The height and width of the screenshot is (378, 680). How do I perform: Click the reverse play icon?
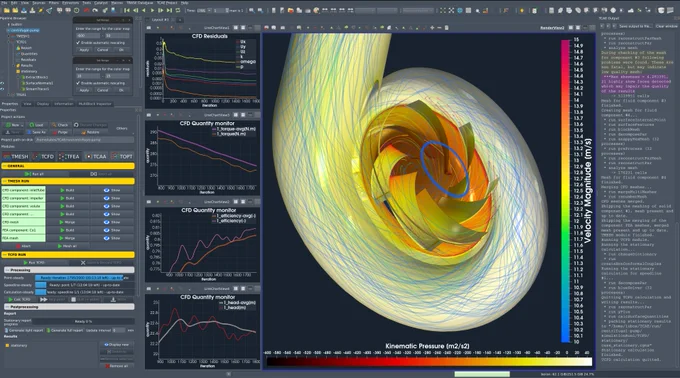point(144,10)
